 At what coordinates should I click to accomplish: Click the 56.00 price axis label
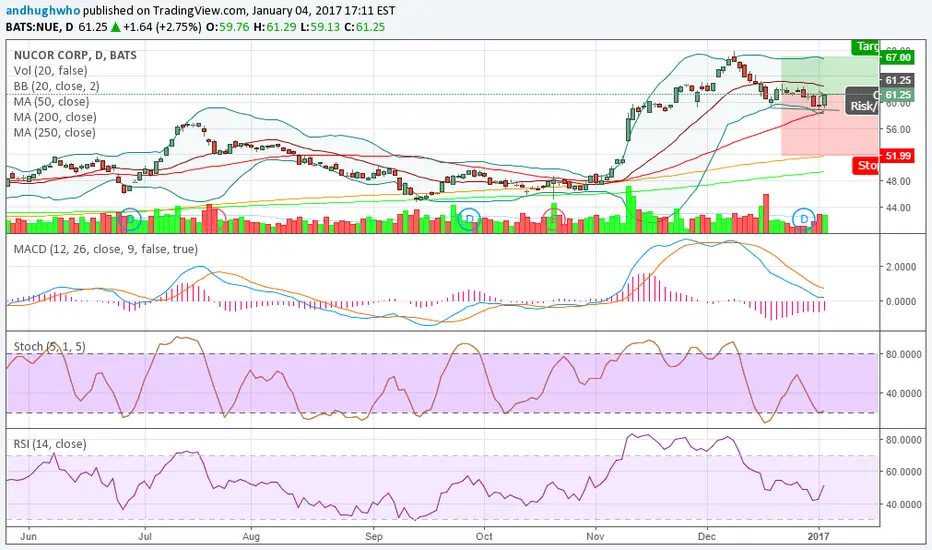click(898, 129)
